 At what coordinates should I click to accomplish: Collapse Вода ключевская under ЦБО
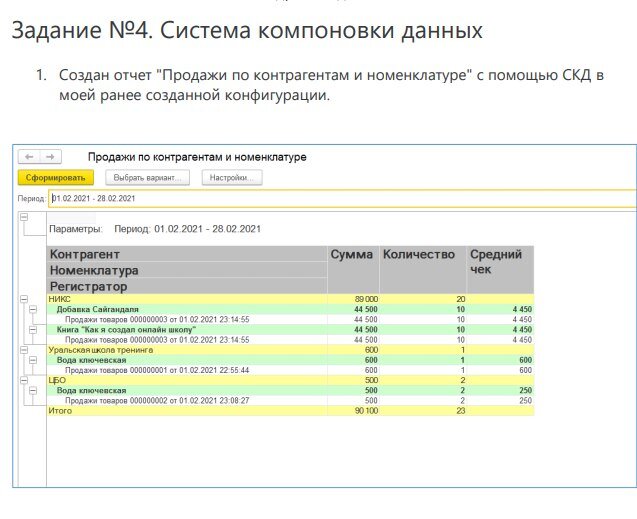pyautogui.click(x=33, y=391)
